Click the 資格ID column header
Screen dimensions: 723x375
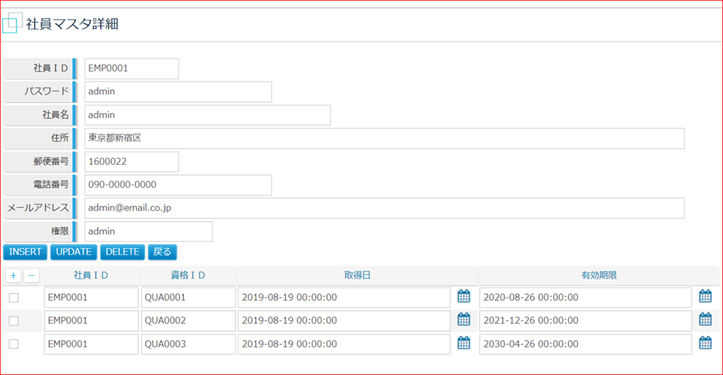click(x=188, y=275)
